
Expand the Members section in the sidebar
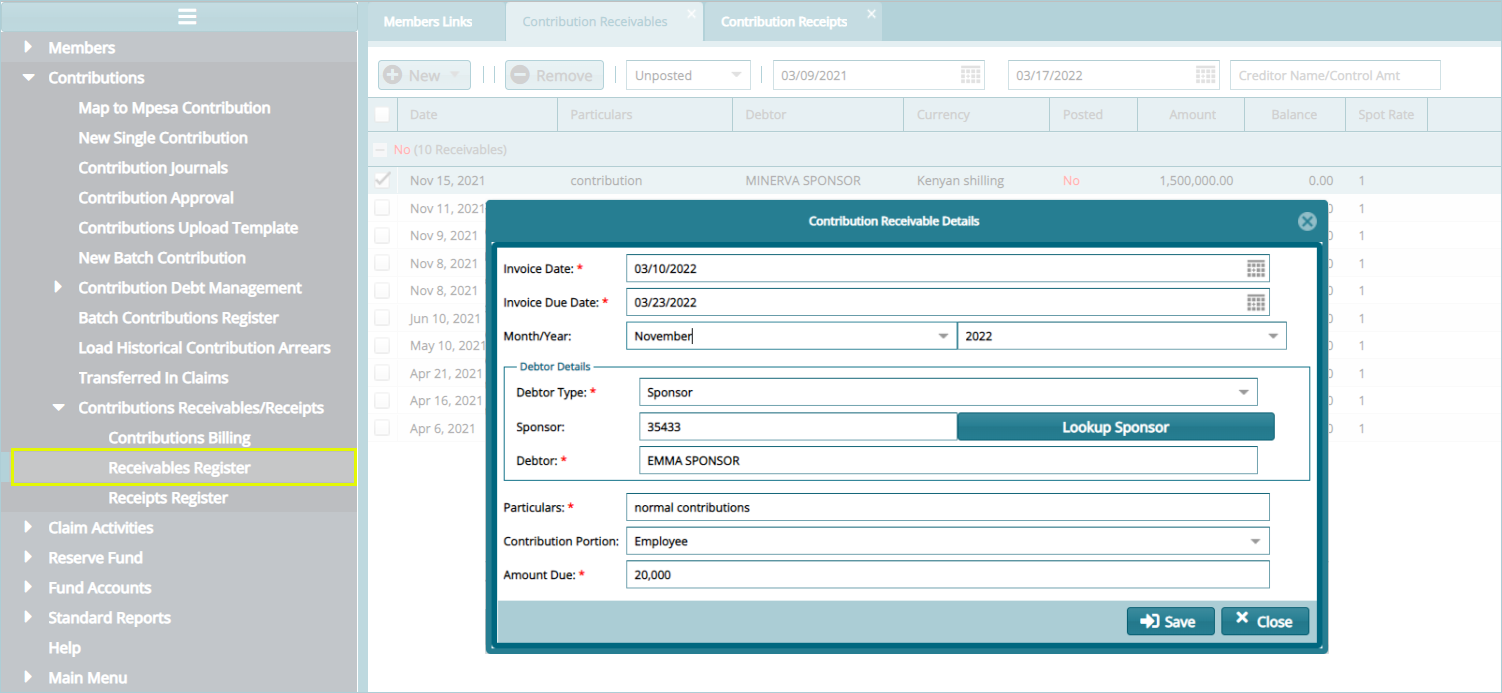tap(28, 47)
